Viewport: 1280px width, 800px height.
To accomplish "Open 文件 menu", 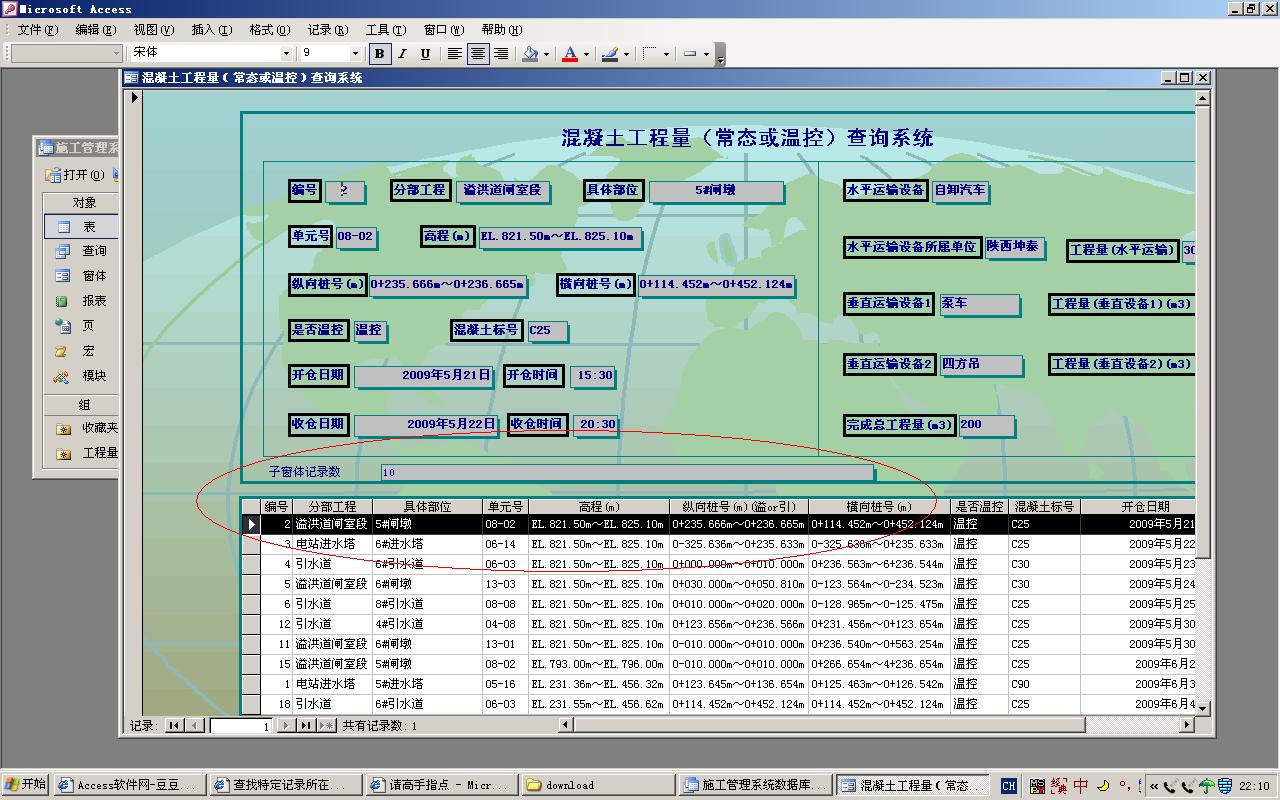I will tap(38, 30).
